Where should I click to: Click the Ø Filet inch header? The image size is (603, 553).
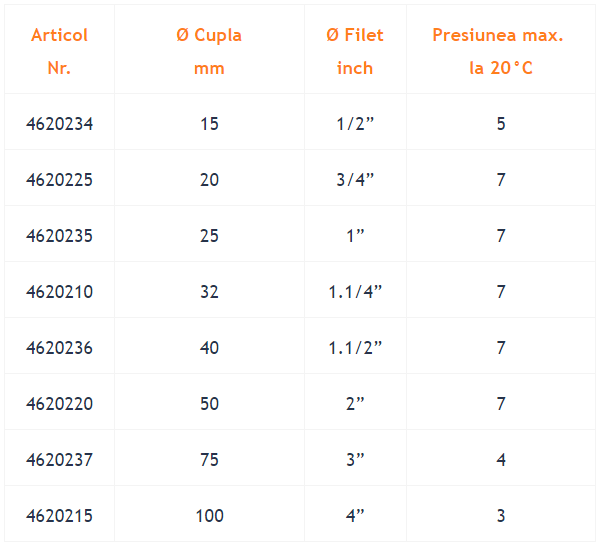[355, 51]
